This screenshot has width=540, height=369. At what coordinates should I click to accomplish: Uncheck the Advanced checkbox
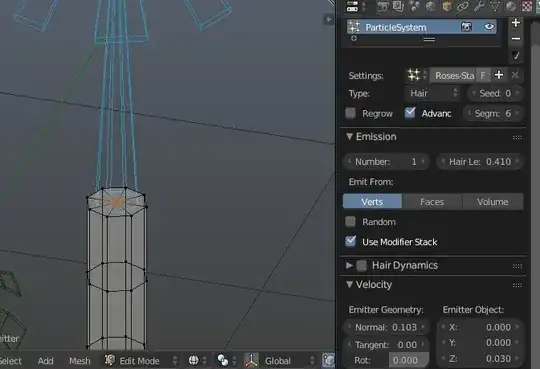pyautogui.click(x=410, y=113)
